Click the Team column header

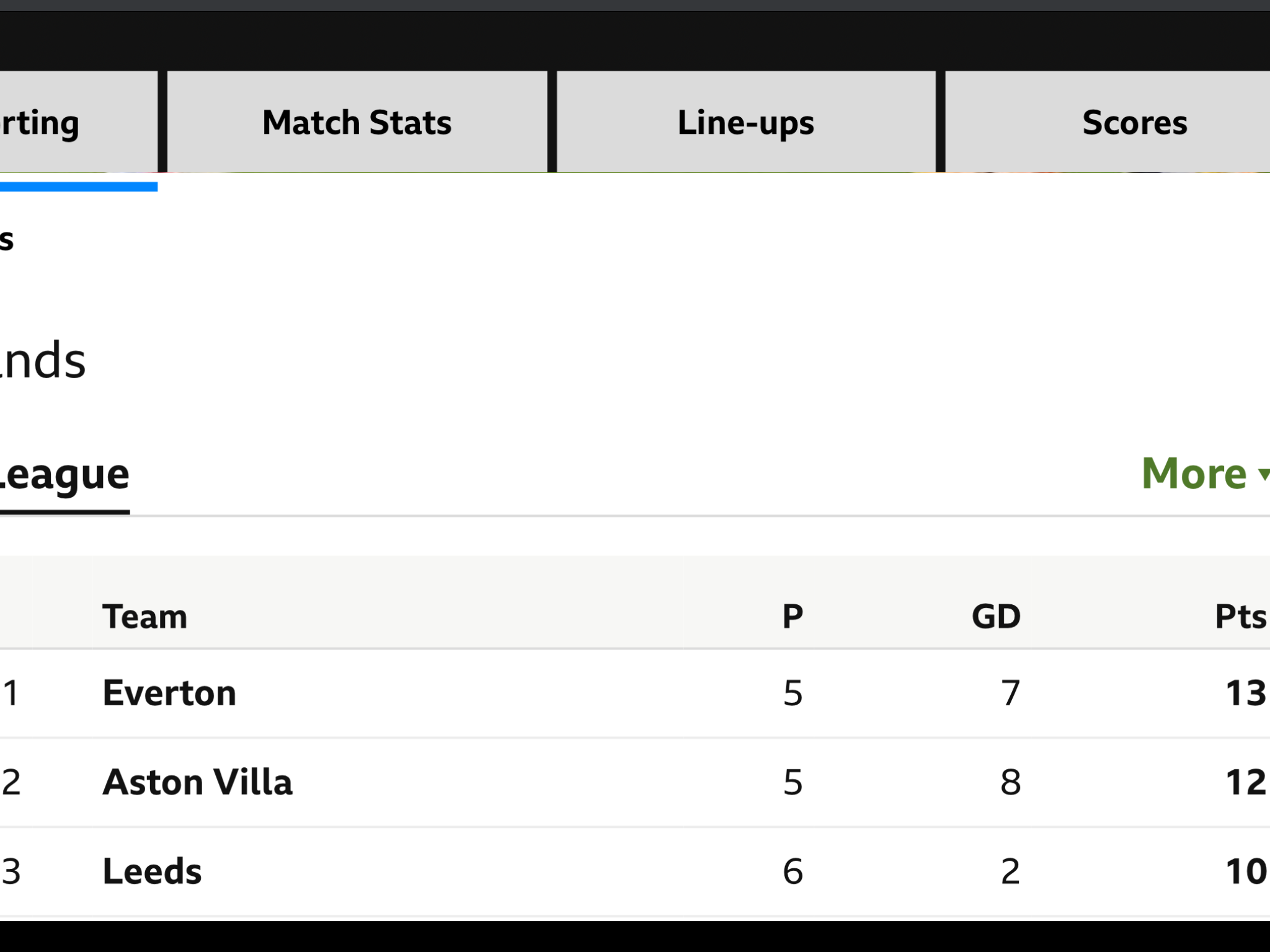144,617
